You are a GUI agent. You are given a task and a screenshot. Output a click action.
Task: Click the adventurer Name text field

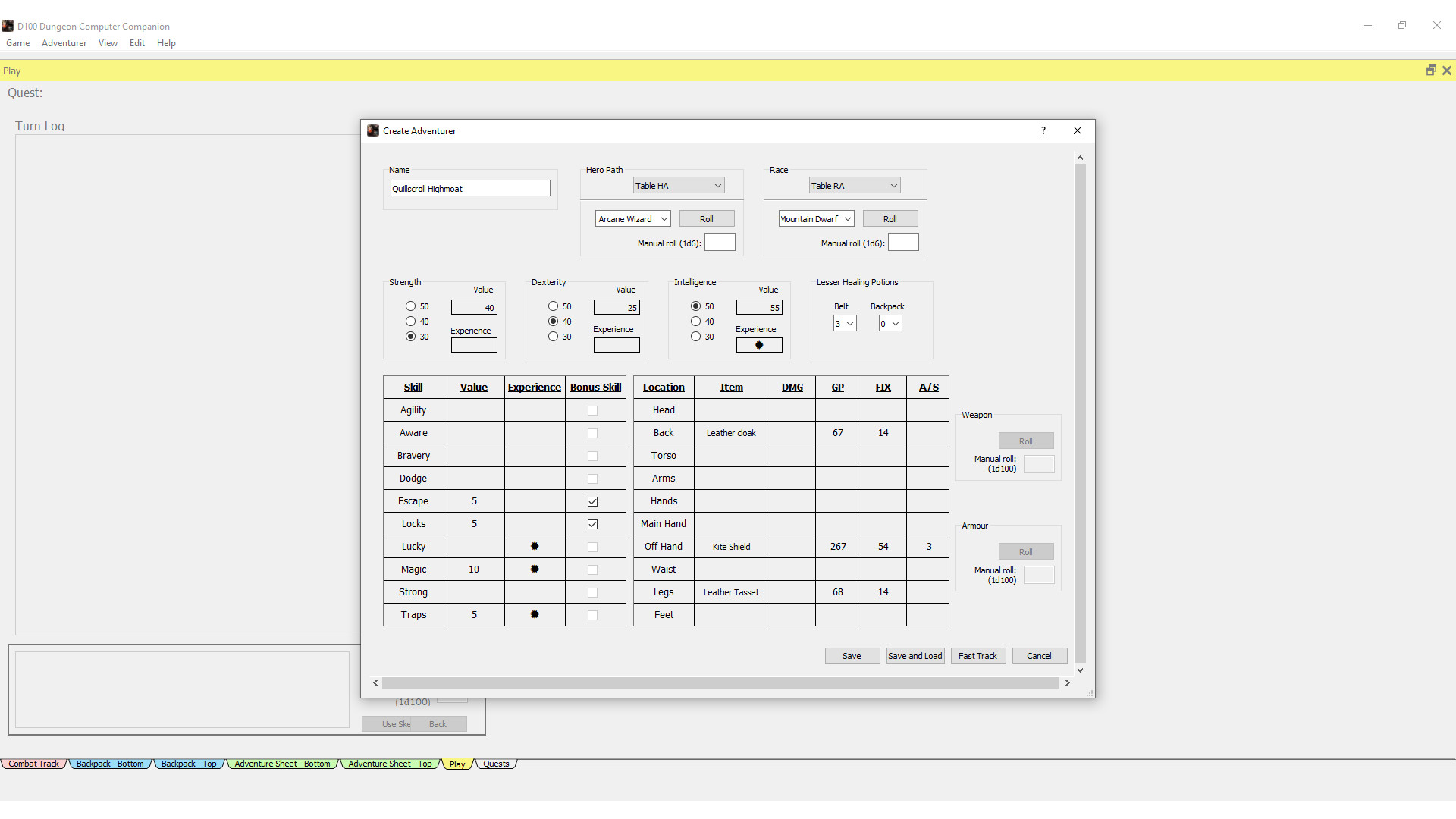point(470,189)
